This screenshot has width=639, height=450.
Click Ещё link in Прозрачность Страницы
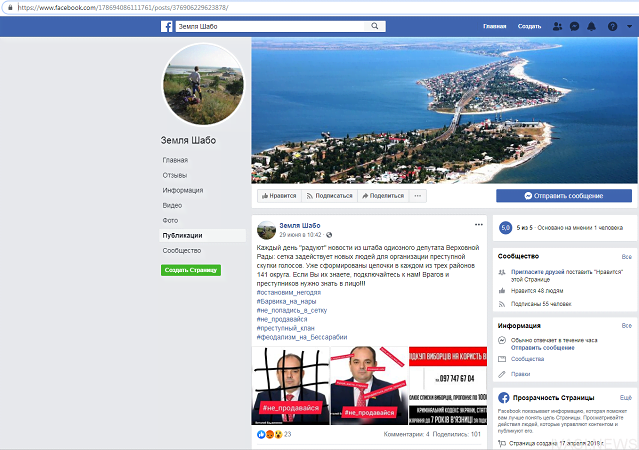point(626,398)
